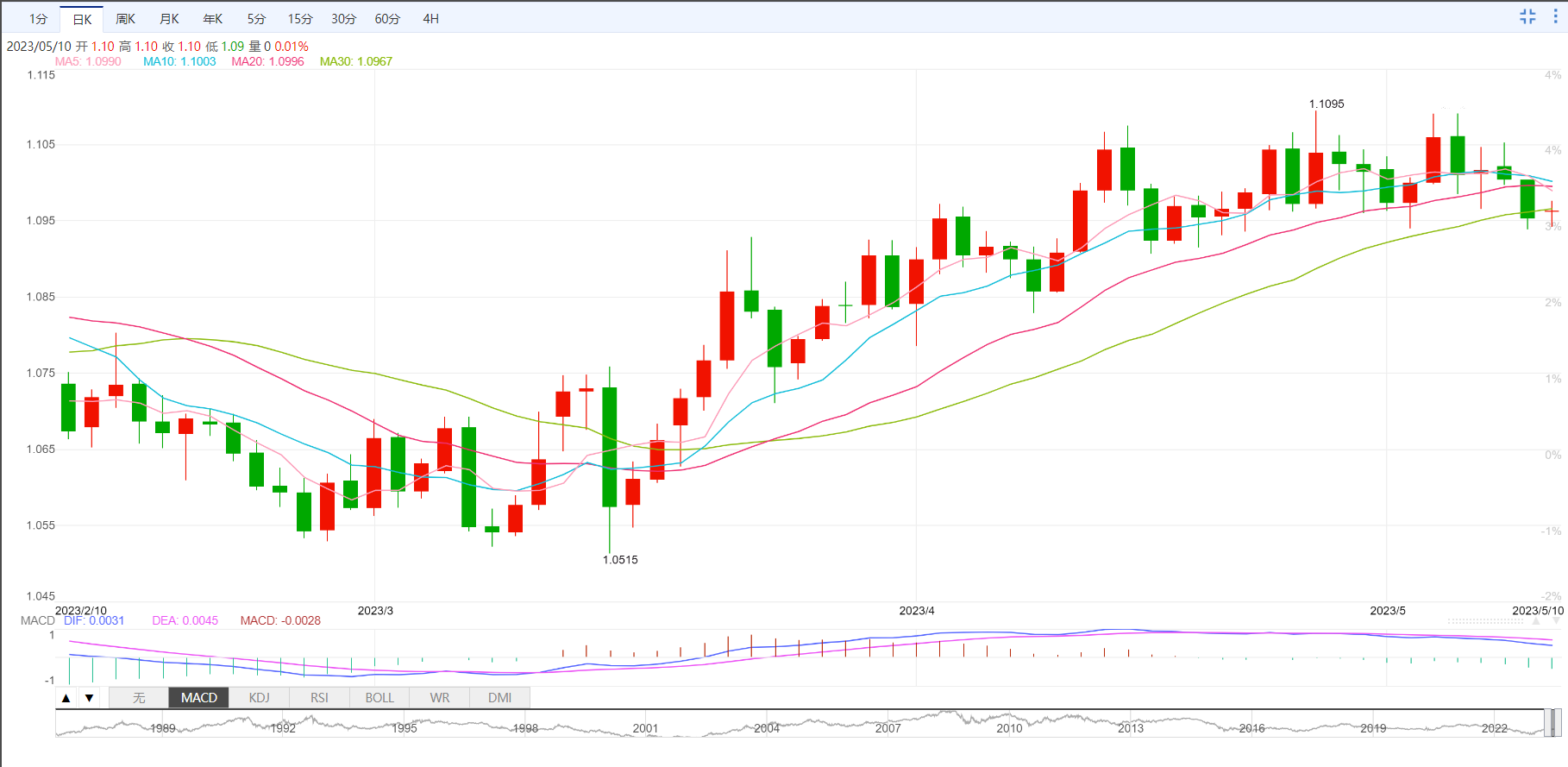Open the three-dot more options menu
The height and width of the screenshot is (767, 1568).
click(1555, 16)
